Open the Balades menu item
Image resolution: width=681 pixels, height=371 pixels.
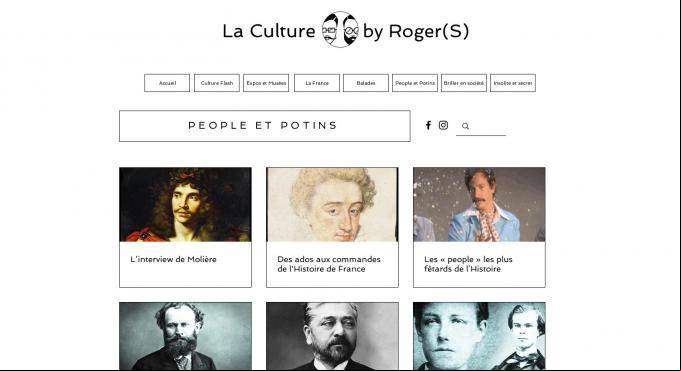(366, 83)
